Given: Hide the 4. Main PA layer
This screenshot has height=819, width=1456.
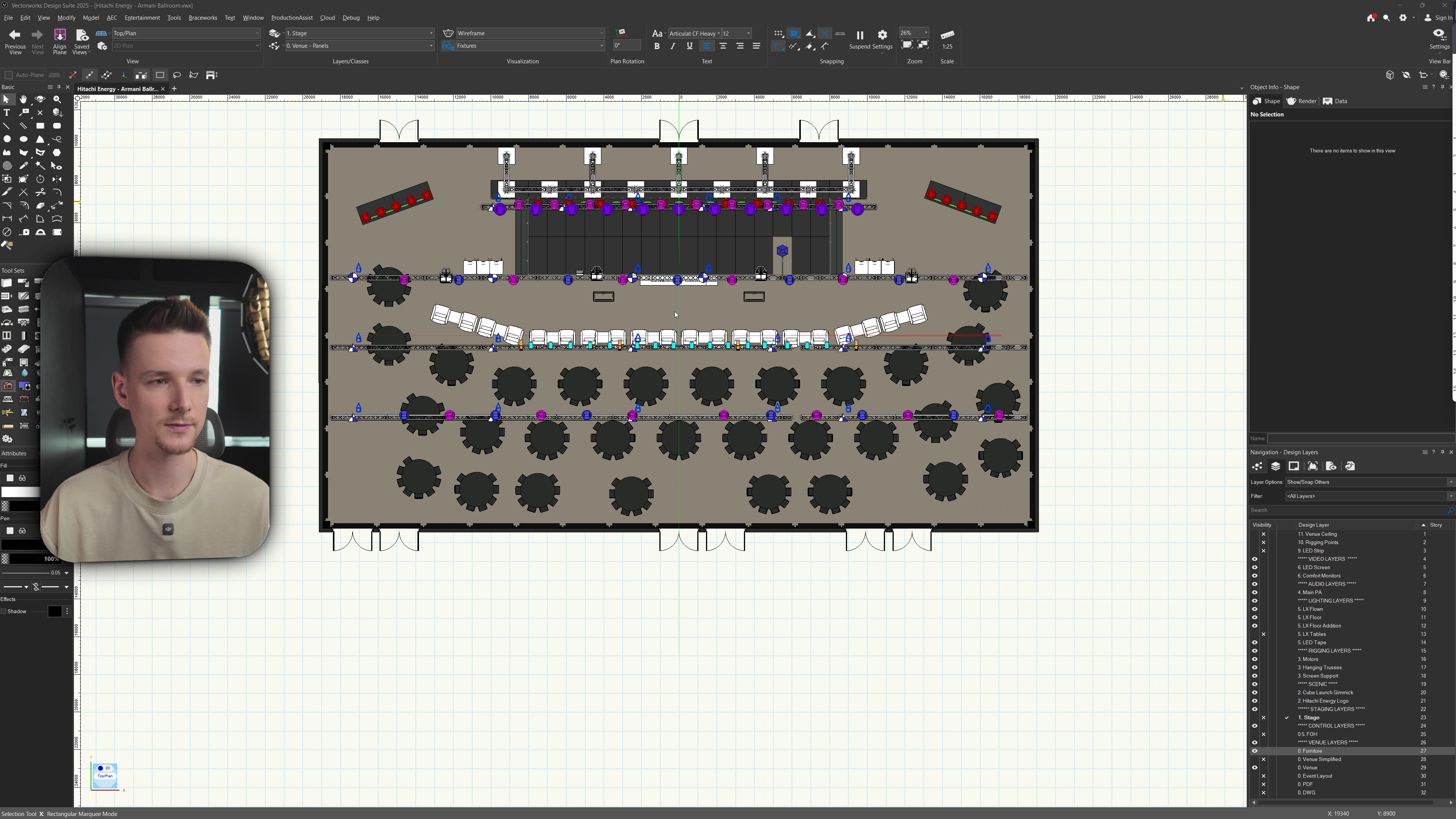Looking at the screenshot, I should coord(1254,592).
